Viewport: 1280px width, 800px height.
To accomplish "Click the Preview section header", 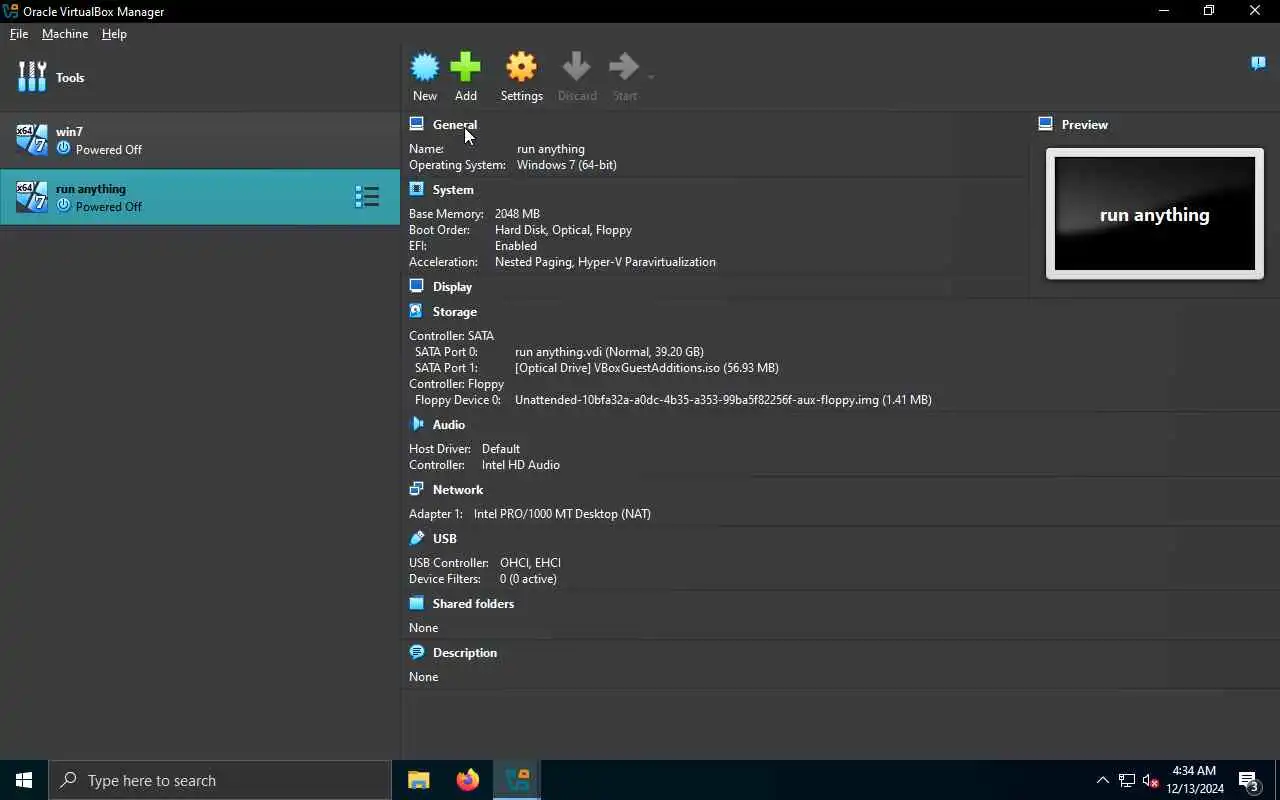I will tap(1085, 125).
